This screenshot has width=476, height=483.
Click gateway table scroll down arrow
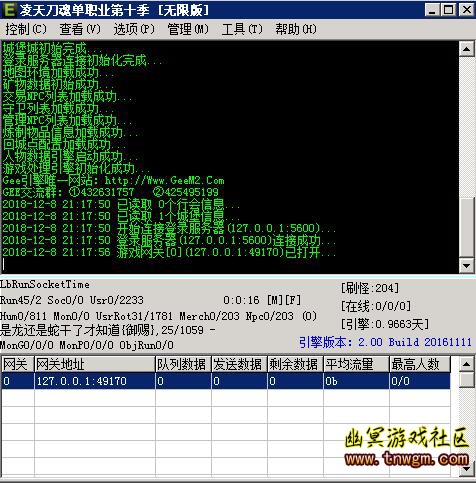pyautogui.click(x=466, y=469)
